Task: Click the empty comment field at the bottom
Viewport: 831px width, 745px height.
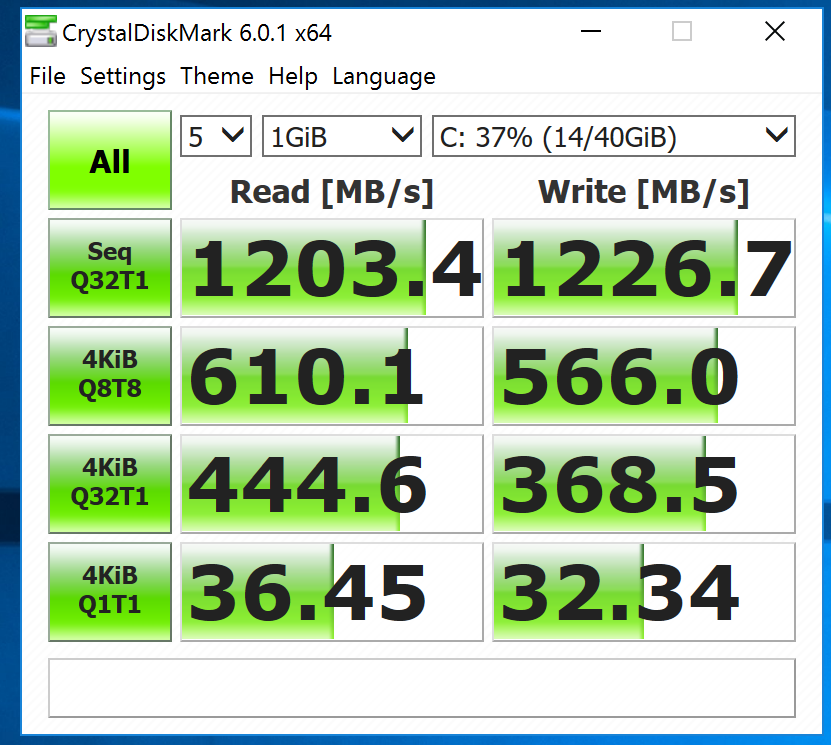Action: (x=422, y=688)
